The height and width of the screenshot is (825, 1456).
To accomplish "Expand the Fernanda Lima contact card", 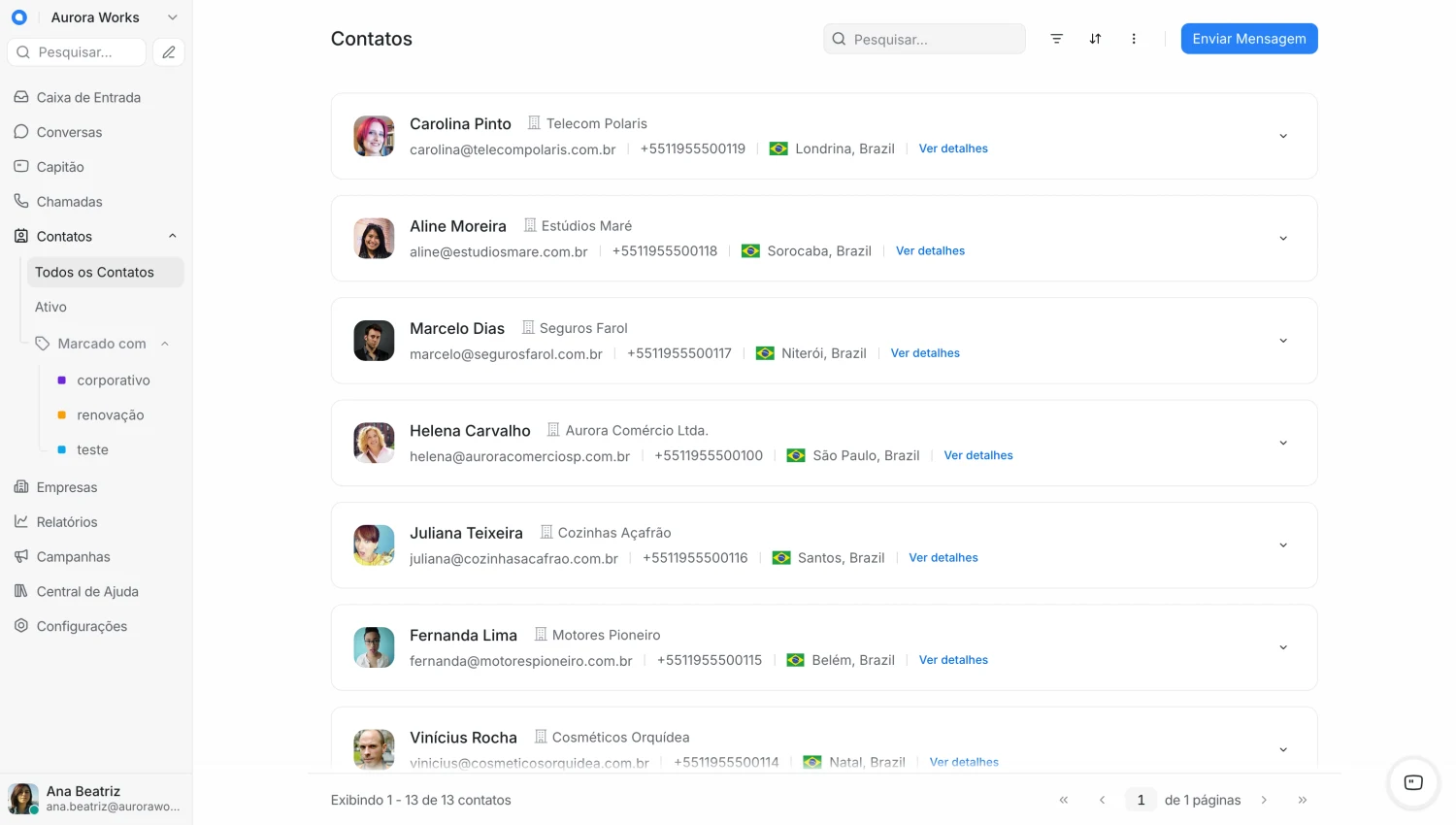I will 1283,647.
